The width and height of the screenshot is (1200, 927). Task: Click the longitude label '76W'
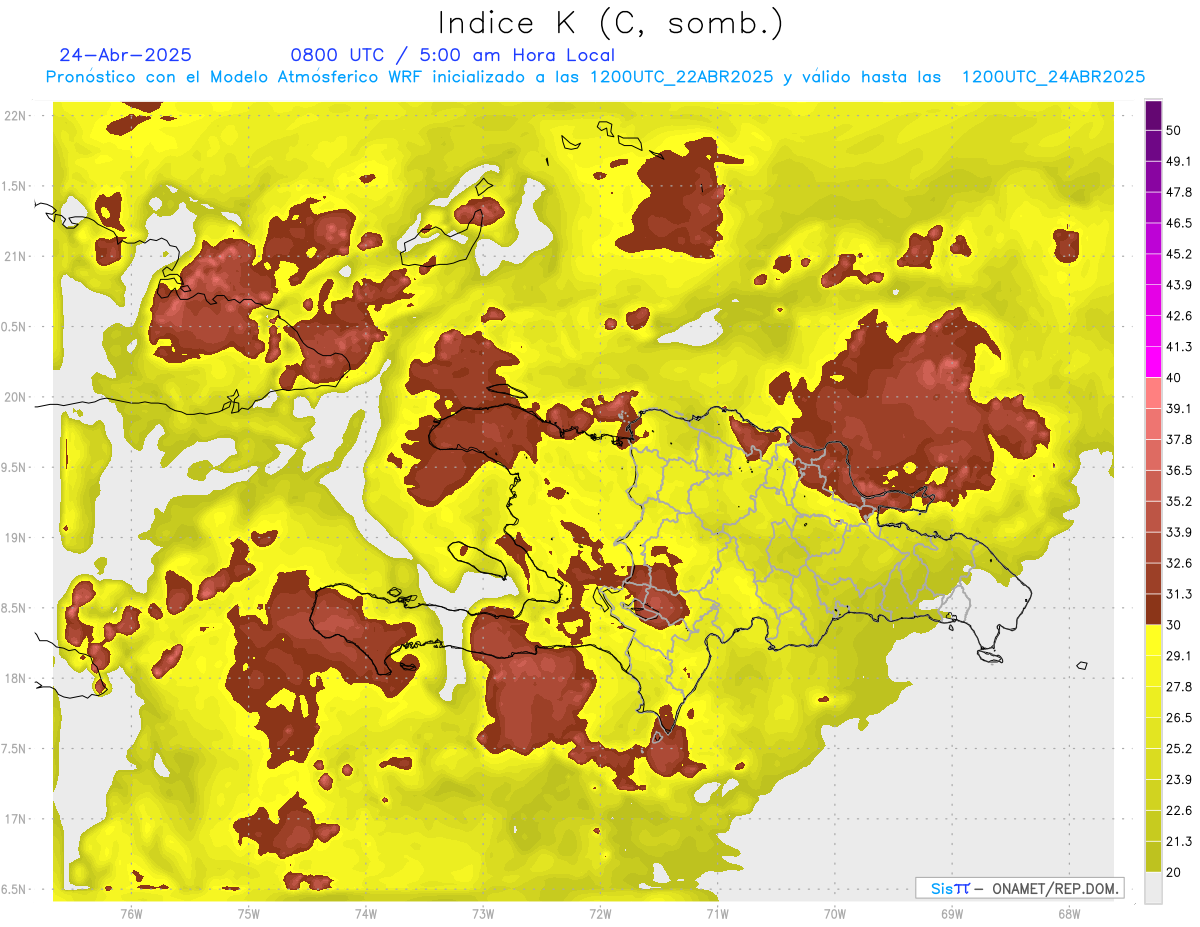(x=131, y=913)
